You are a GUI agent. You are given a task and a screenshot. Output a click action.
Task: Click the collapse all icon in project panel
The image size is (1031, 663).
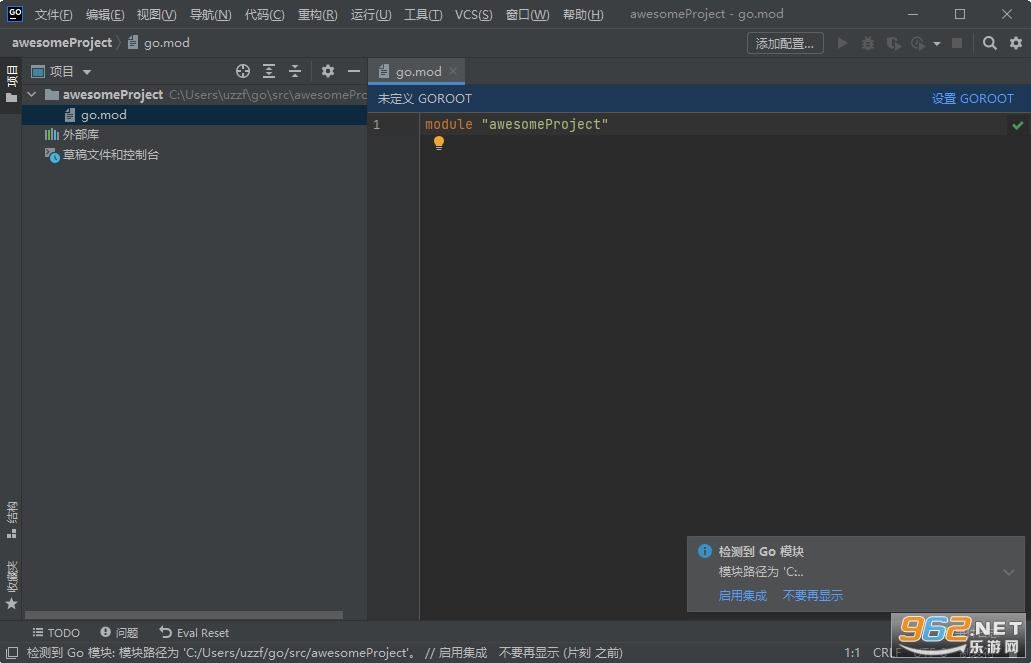(x=295, y=71)
